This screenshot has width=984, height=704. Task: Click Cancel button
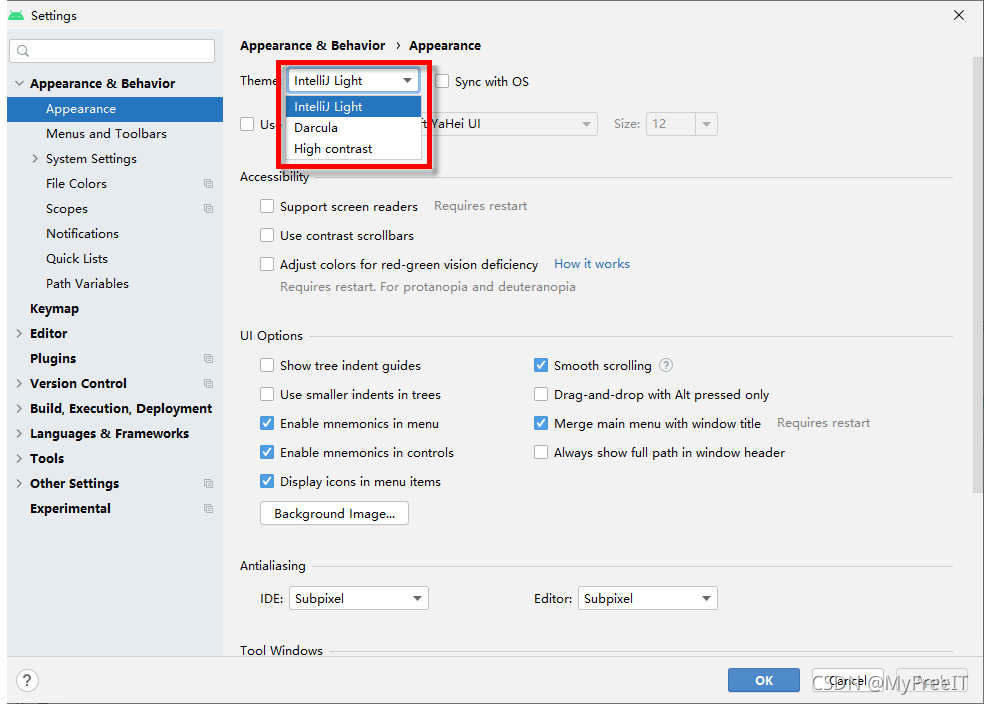point(848,680)
